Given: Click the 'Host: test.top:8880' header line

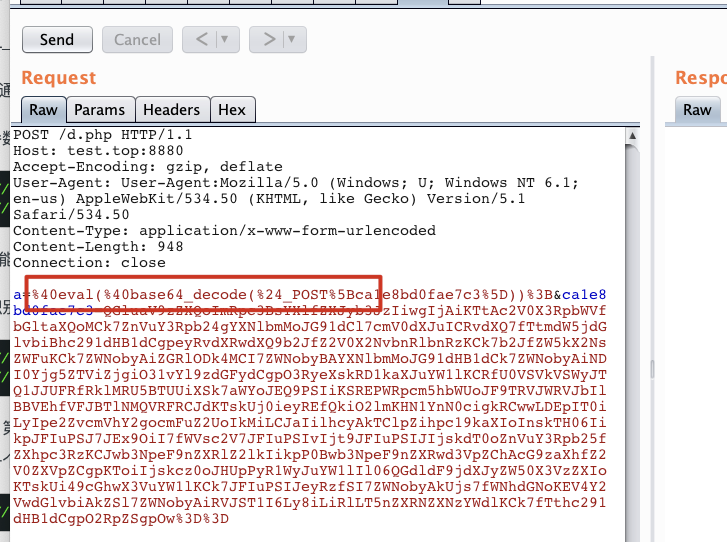Looking at the screenshot, I should point(98,151).
